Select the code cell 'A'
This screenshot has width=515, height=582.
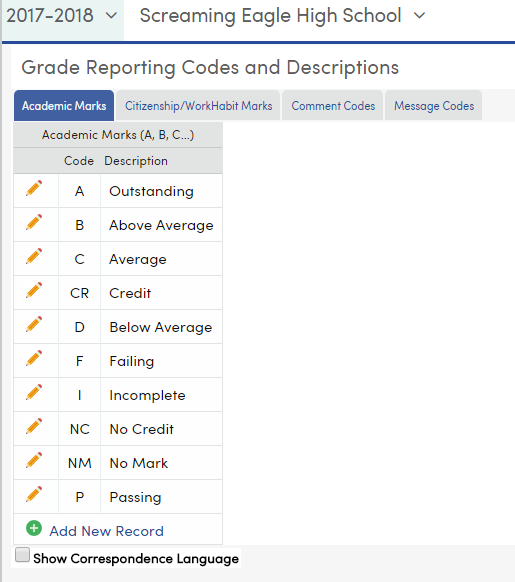(x=79, y=191)
